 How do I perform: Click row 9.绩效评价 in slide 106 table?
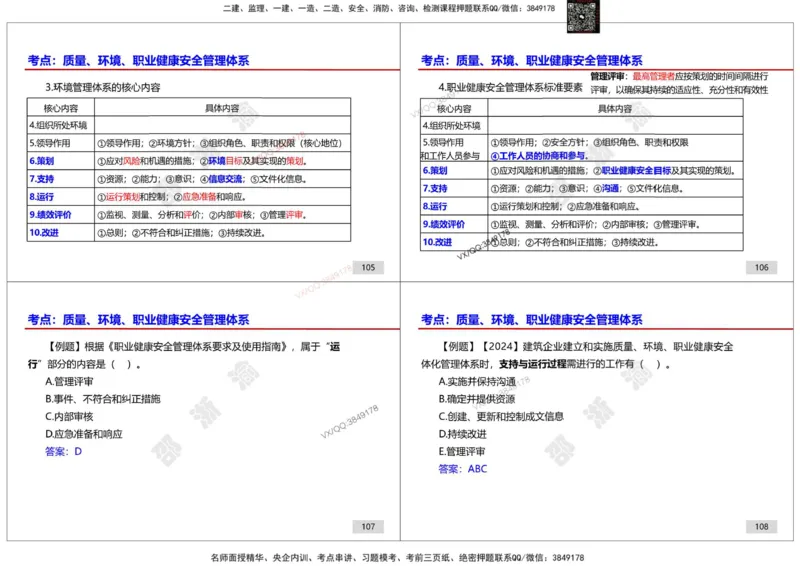tap(582, 224)
